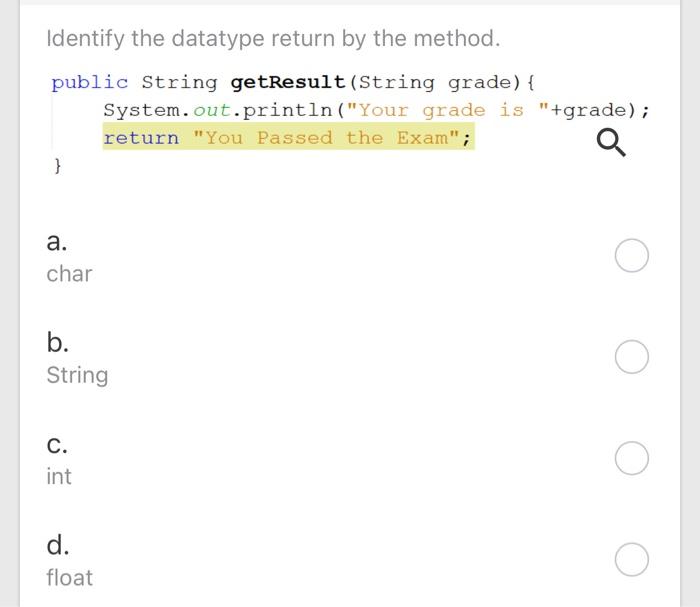The height and width of the screenshot is (607, 700).
Task: Click the 'a.' option label
Action: (57, 241)
